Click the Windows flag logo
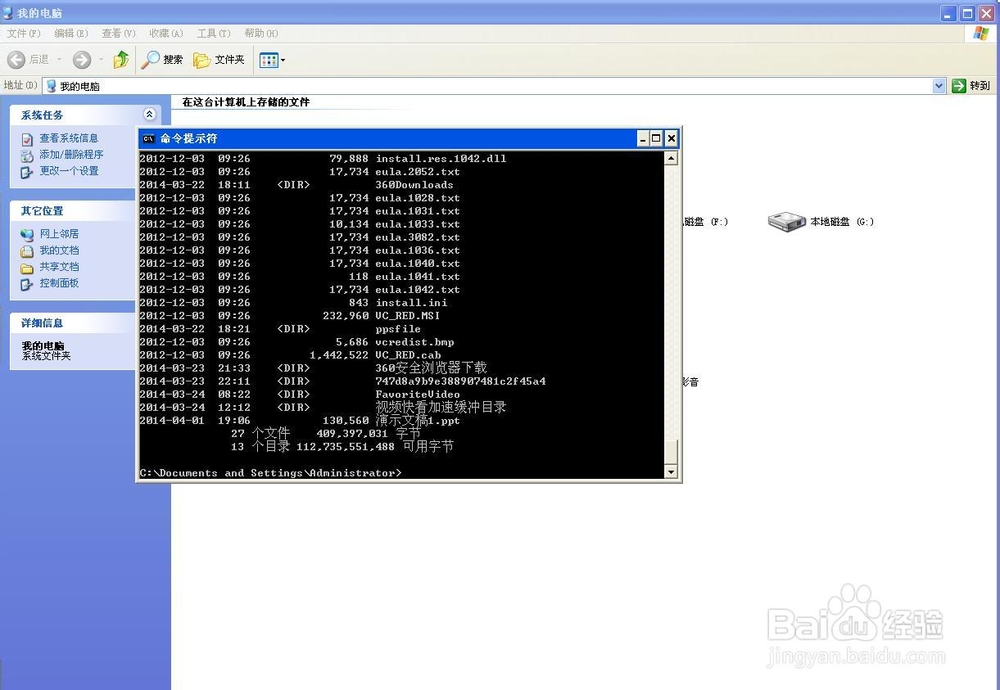 [x=981, y=33]
